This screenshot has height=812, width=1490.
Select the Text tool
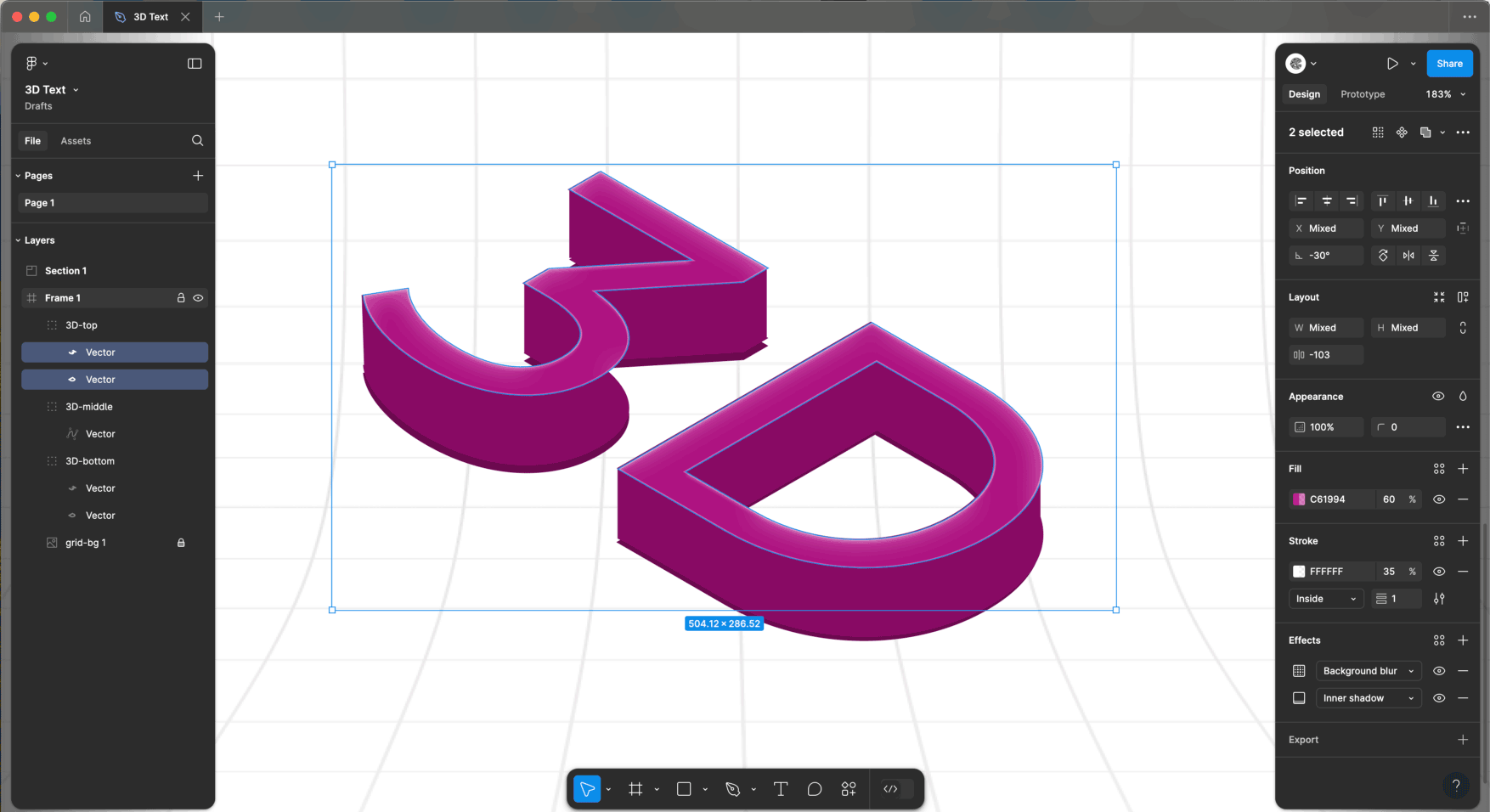click(x=781, y=789)
